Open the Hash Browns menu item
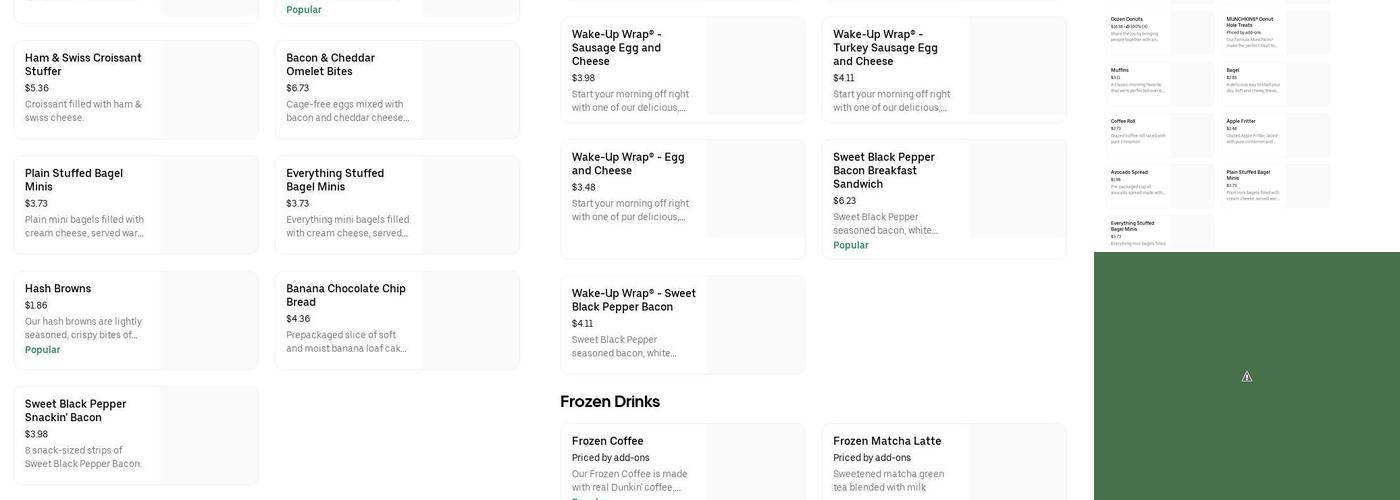Screen dimensions: 1400x500 click(x=58, y=289)
